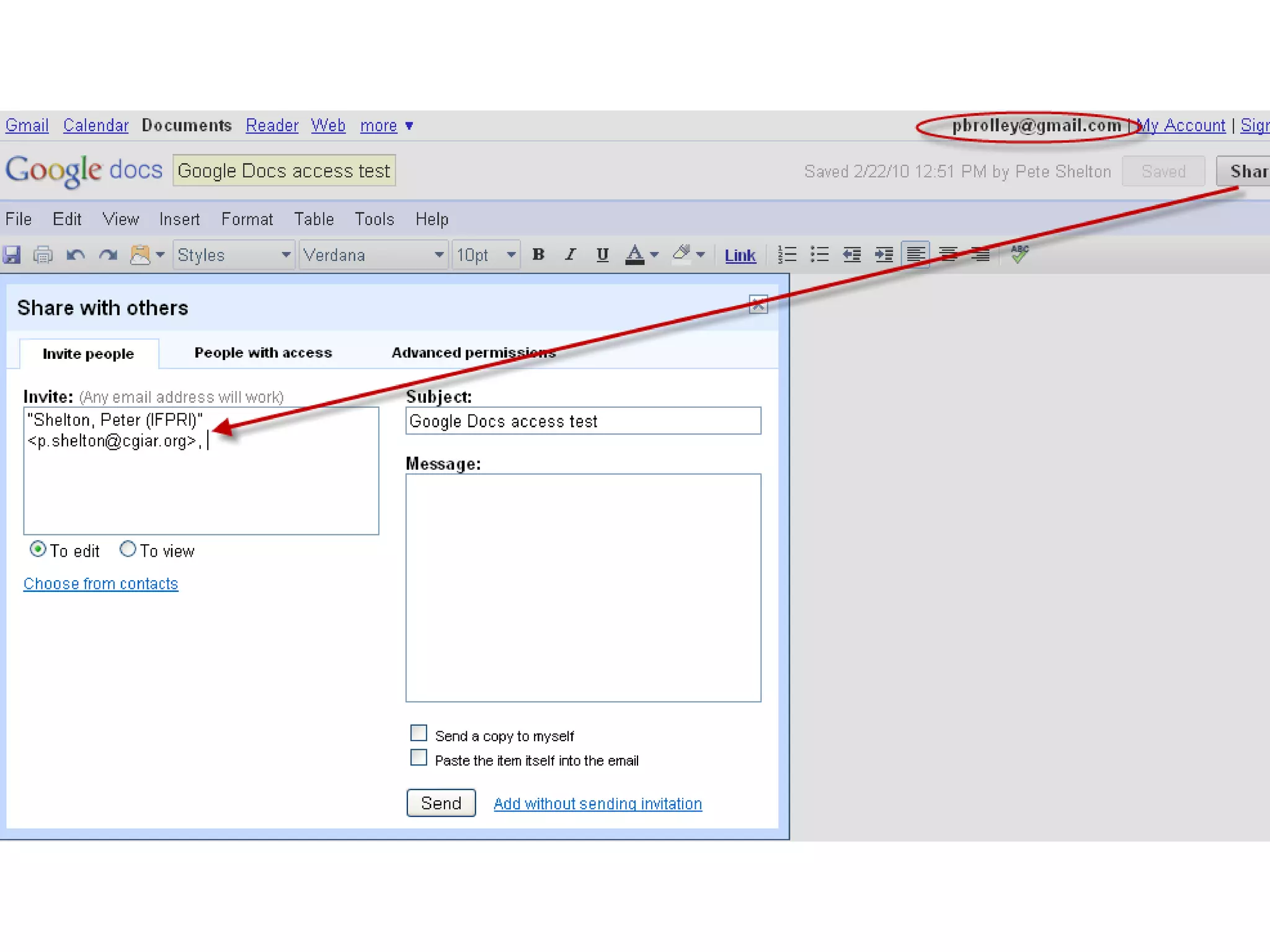The image size is (1270, 952).
Task: Click into the Message text area
Action: coord(583,588)
